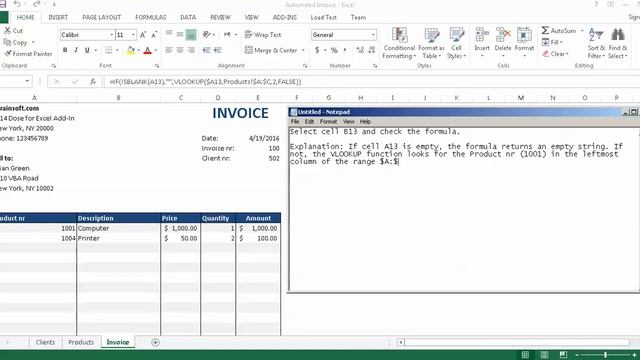Open the Format cells menu icon

click(x=524, y=35)
